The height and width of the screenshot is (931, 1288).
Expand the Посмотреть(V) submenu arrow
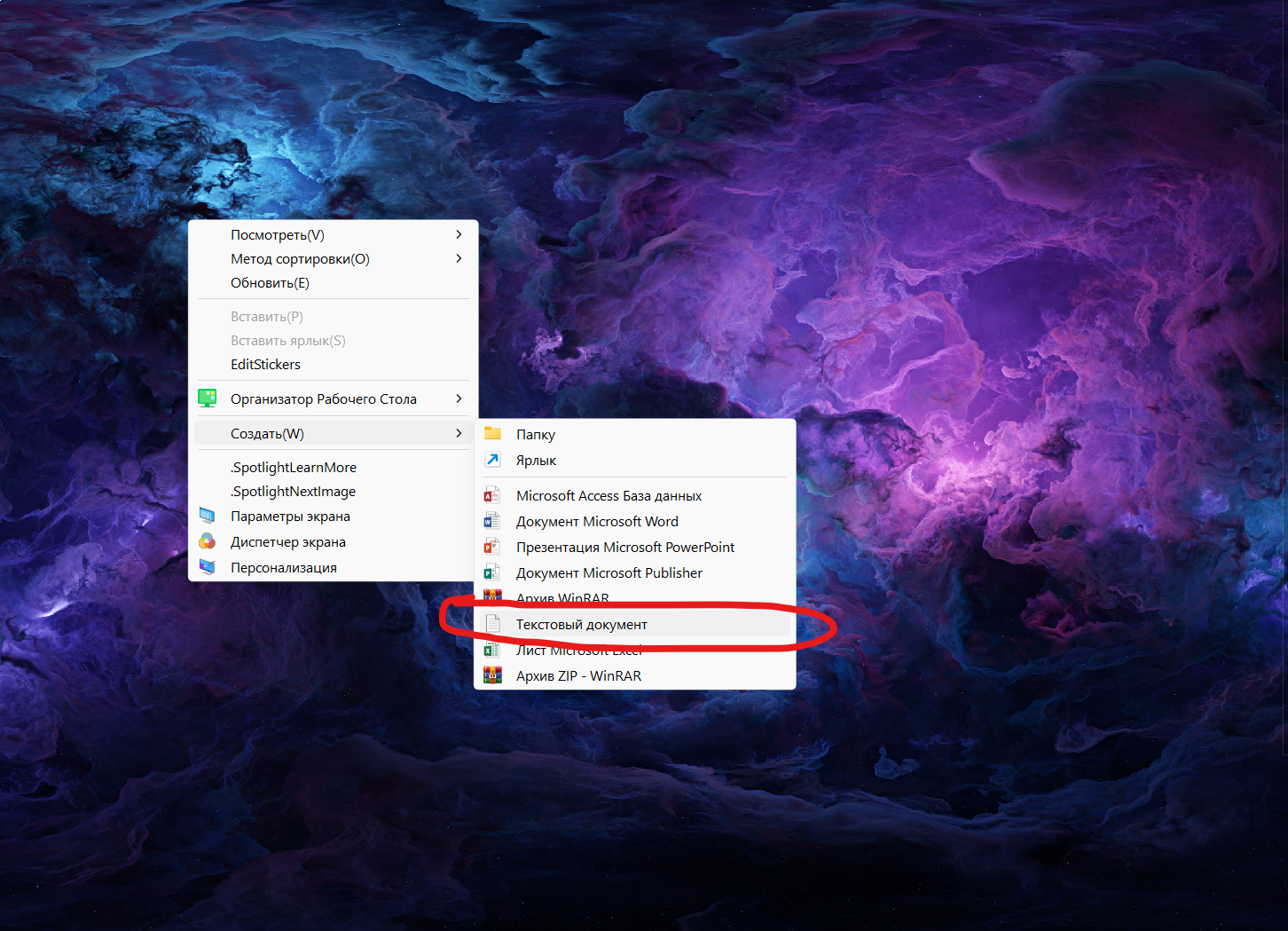pyautogui.click(x=459, y=233)
